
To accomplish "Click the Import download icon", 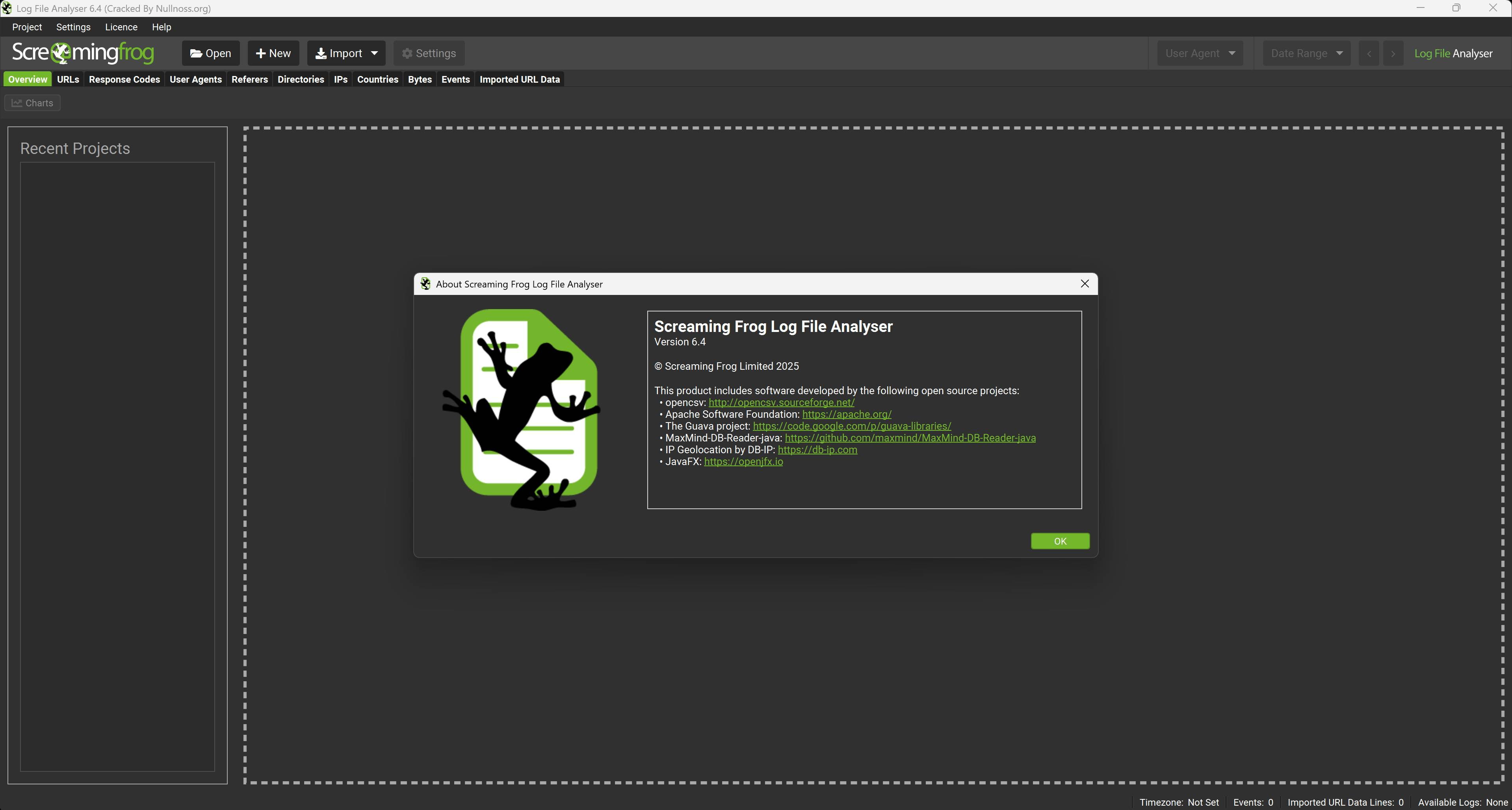I will pyautogui.click(x=320, y=54).
